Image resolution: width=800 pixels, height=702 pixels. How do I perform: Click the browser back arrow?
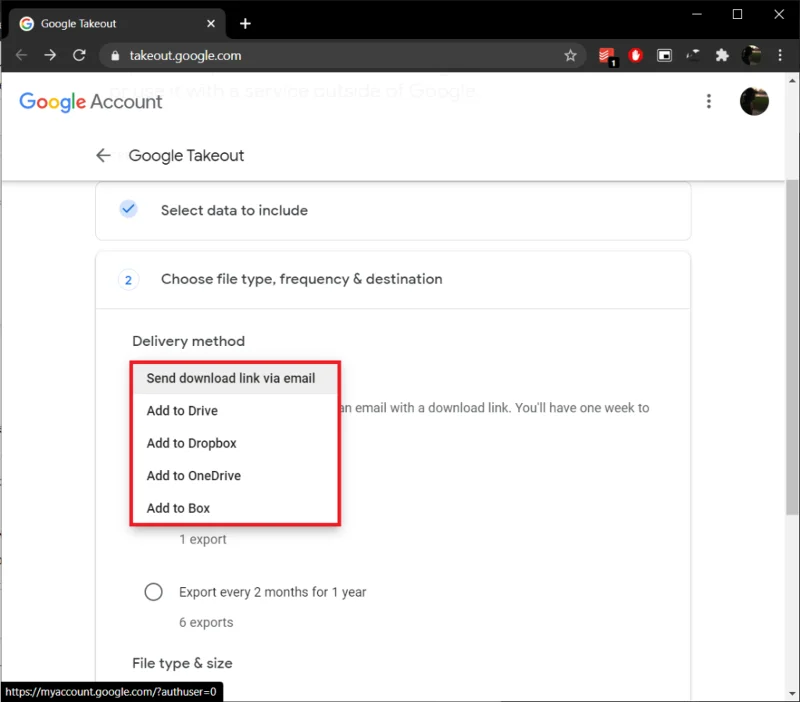click(x=21, y=55)
